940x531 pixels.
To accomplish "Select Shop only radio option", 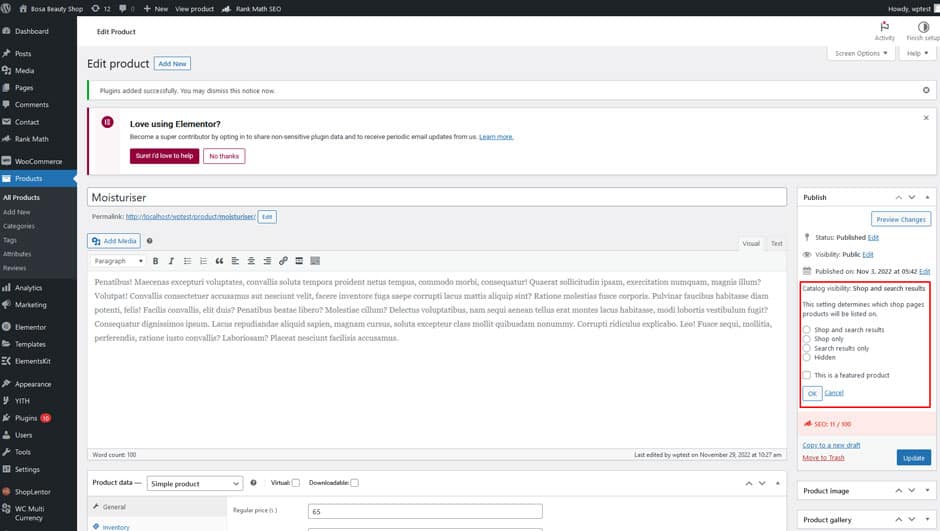I will point(807,339).
